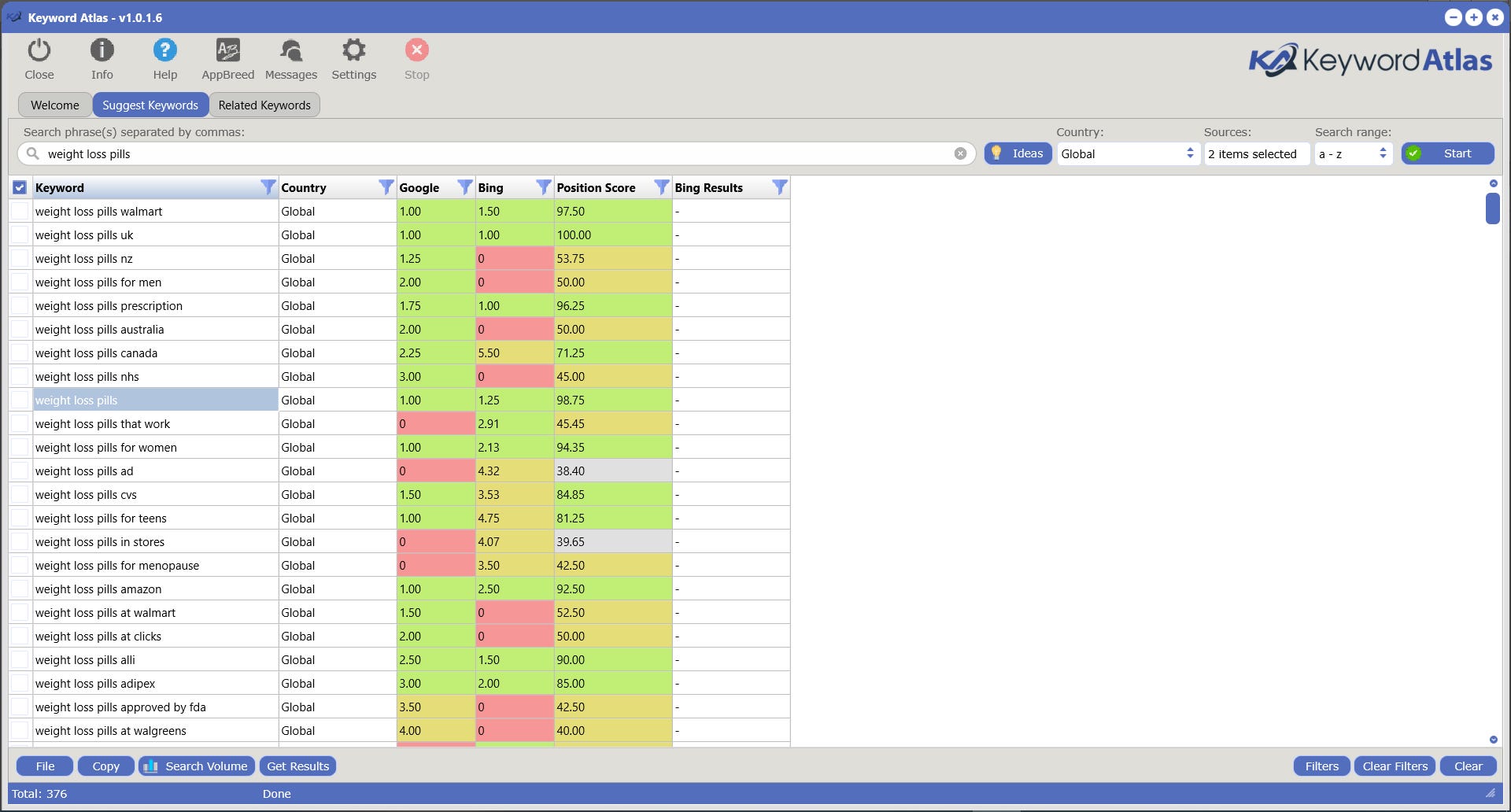Image resolution: width=1511 pixels, height=812 pixels.
Task: Open the Settings gear icon
Action: (x=353, y=50)
